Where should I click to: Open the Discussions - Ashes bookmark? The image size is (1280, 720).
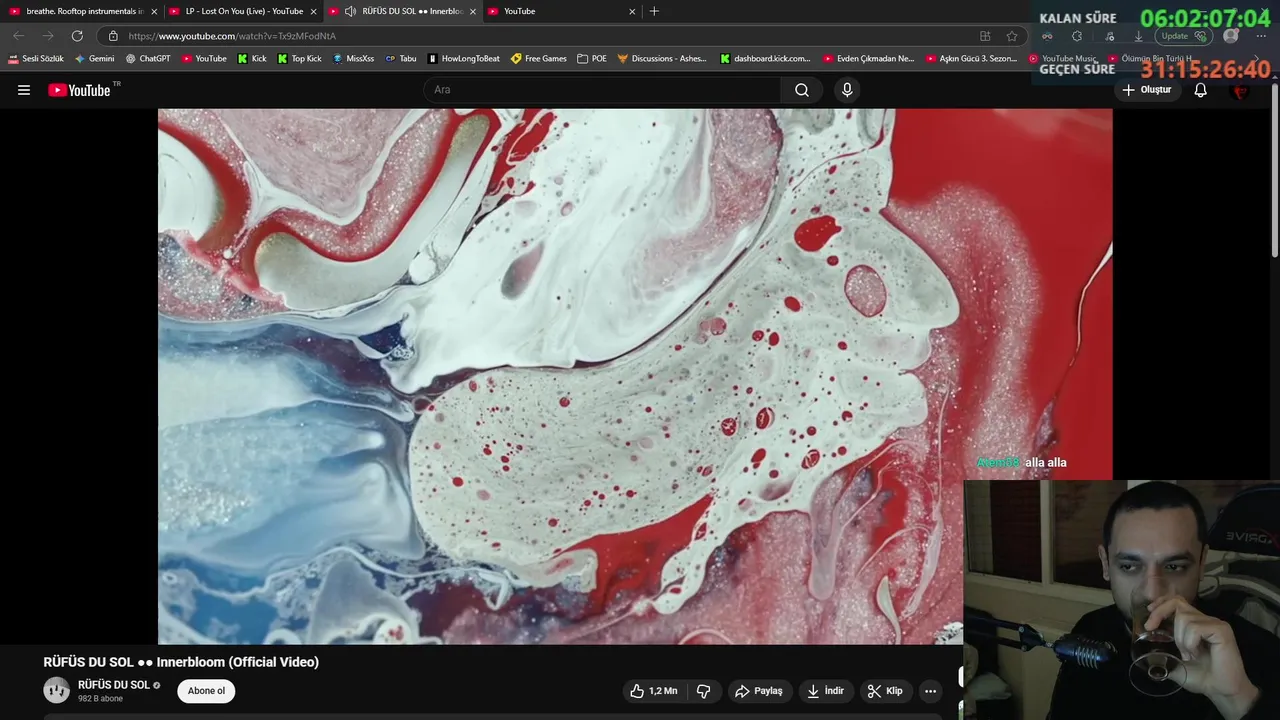[662, 59]
